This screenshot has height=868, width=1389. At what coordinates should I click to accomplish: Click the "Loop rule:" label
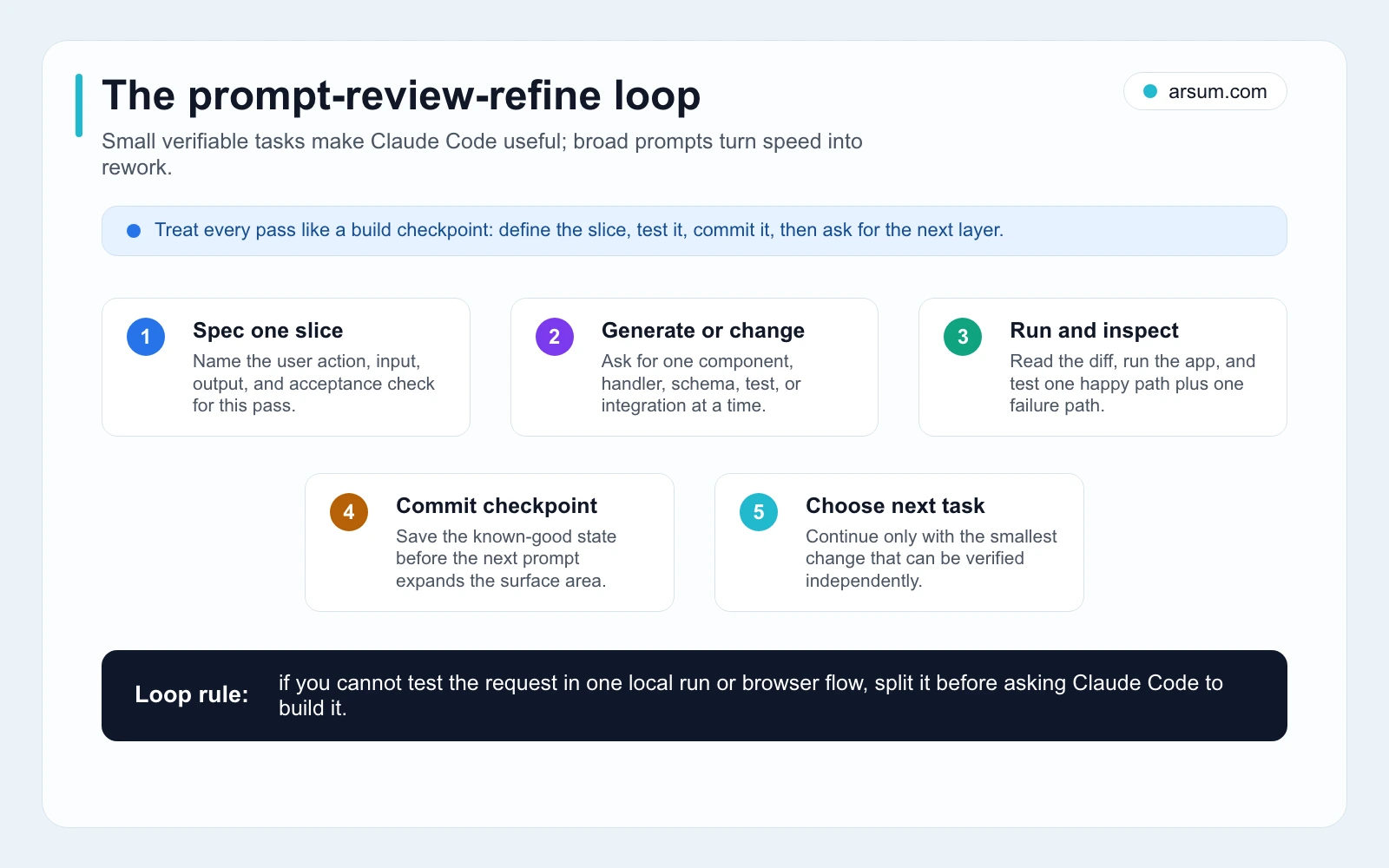tap(192, 694)
